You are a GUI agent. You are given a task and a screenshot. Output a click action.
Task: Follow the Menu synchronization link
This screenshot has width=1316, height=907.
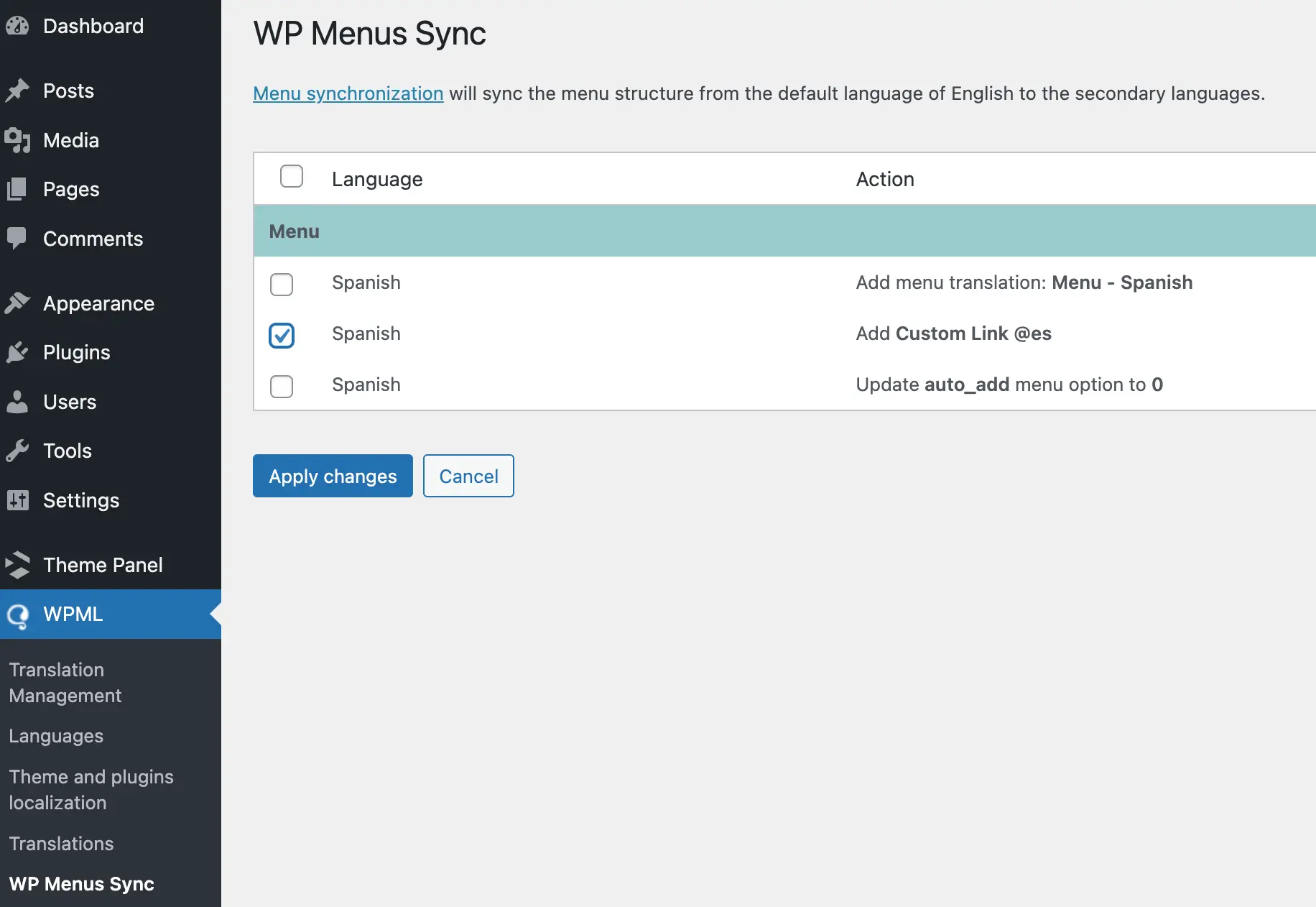coord(348,94)
